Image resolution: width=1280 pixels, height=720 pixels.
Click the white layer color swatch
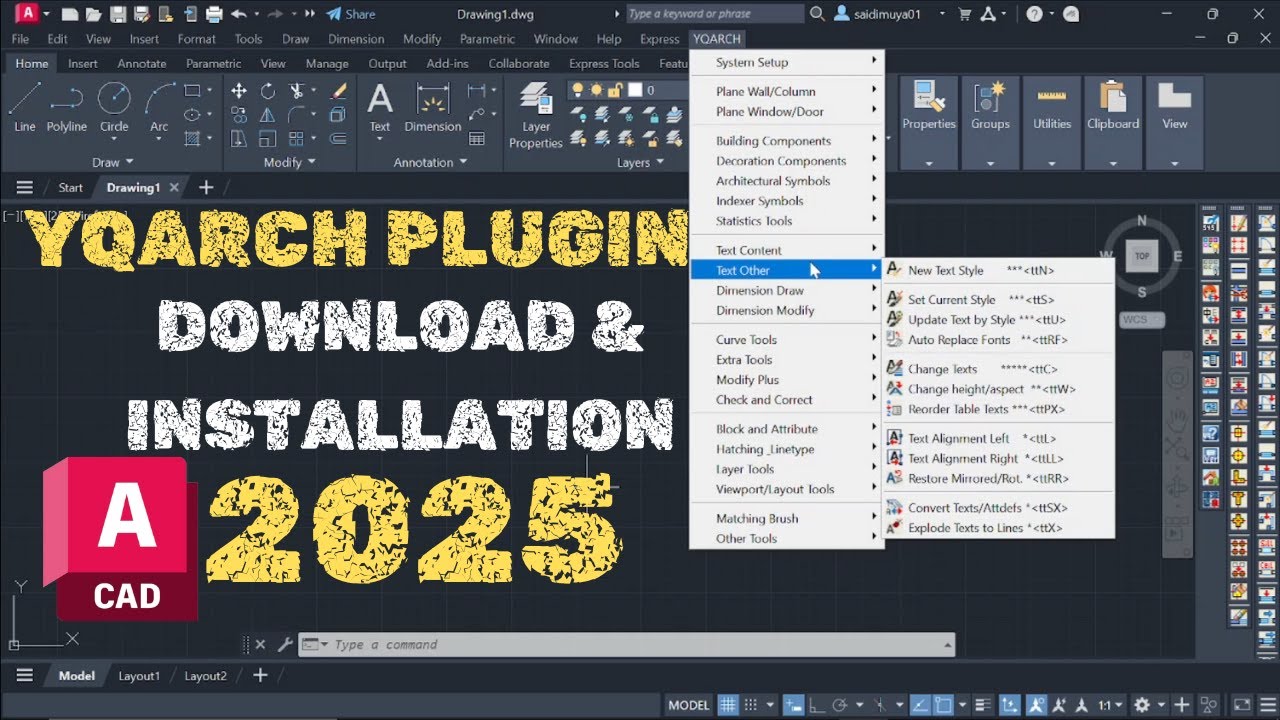click(x=634, y=90)
